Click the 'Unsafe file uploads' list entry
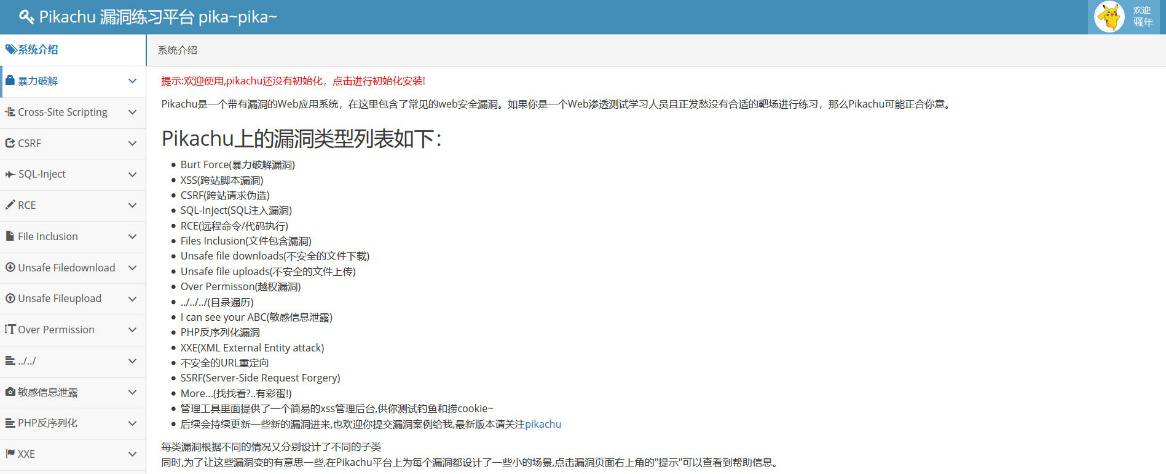This screenshot has width=1166, height=474. (x=268, y=272)
